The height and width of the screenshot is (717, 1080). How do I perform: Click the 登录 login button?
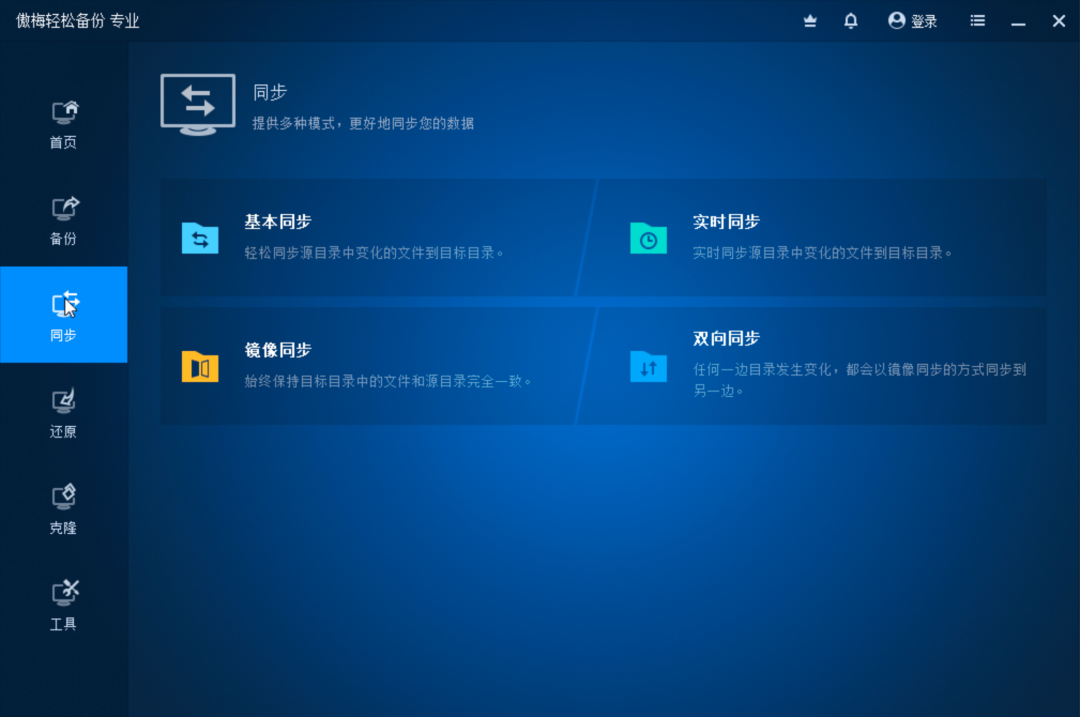[x=912, y=21]
